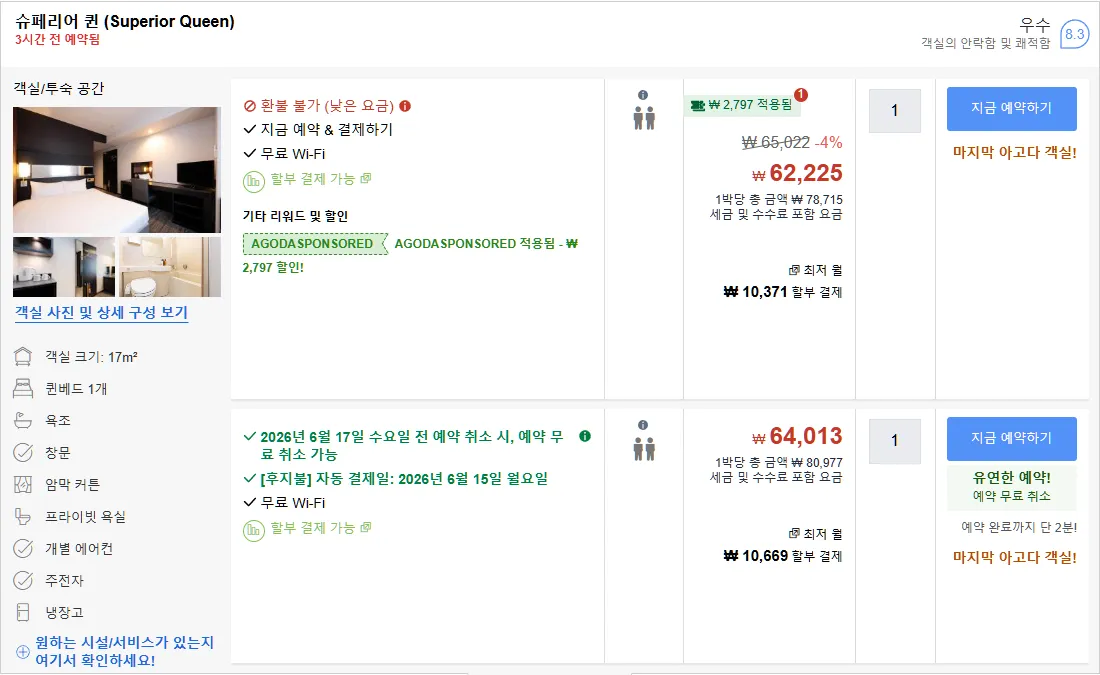Screen dimensions: 1100x675
Task: Click the blackout curtain icon
Action: click(23, 484)
